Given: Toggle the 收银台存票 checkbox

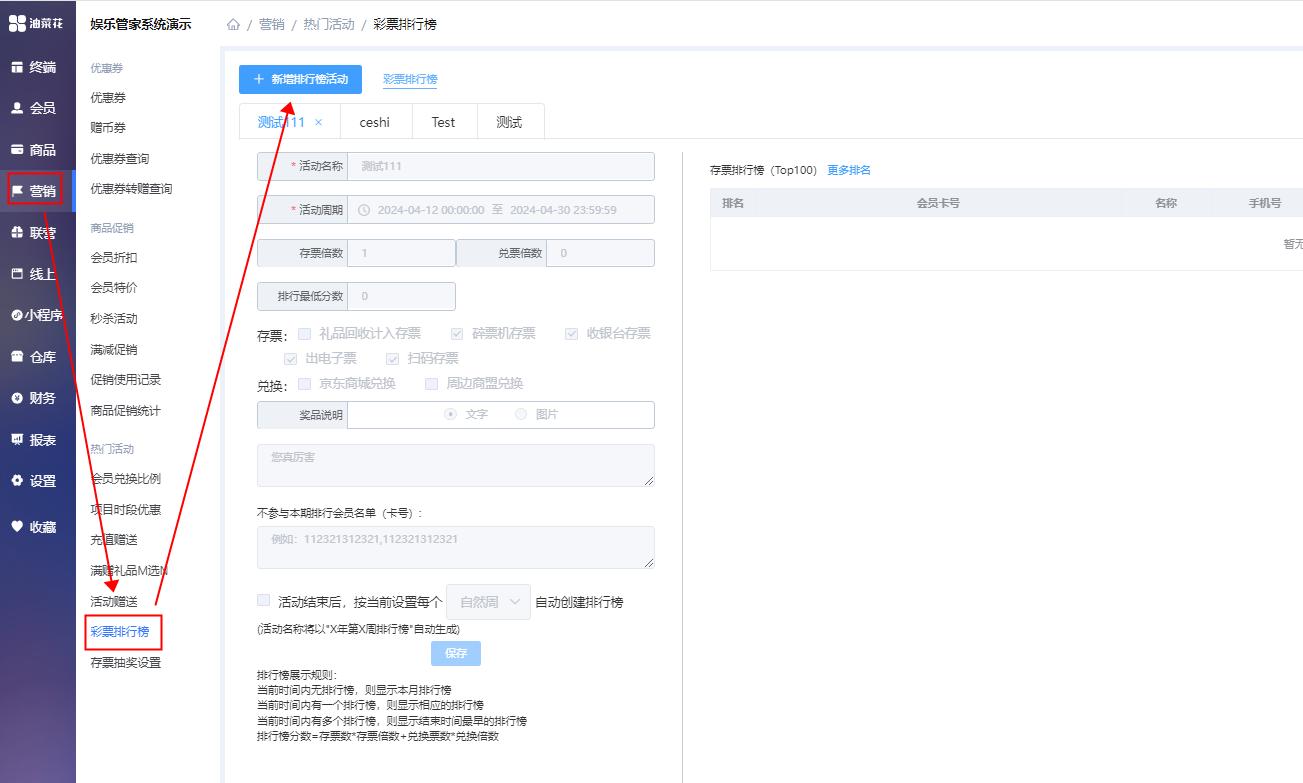Looking at the screenshot, I should 572,333.
